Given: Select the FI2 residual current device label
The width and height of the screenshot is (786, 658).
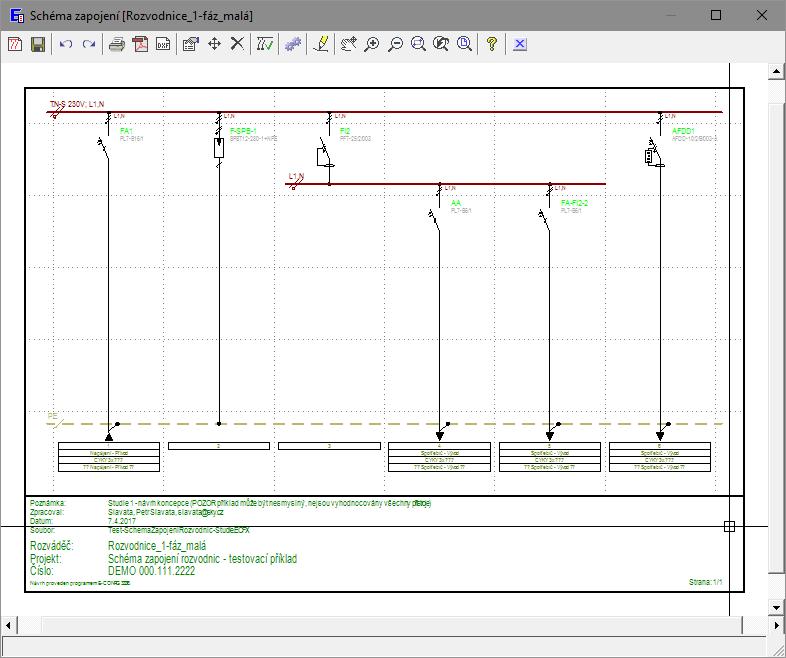Looking at the screenshot, I should pyautogui.click(x=345, y=131).
